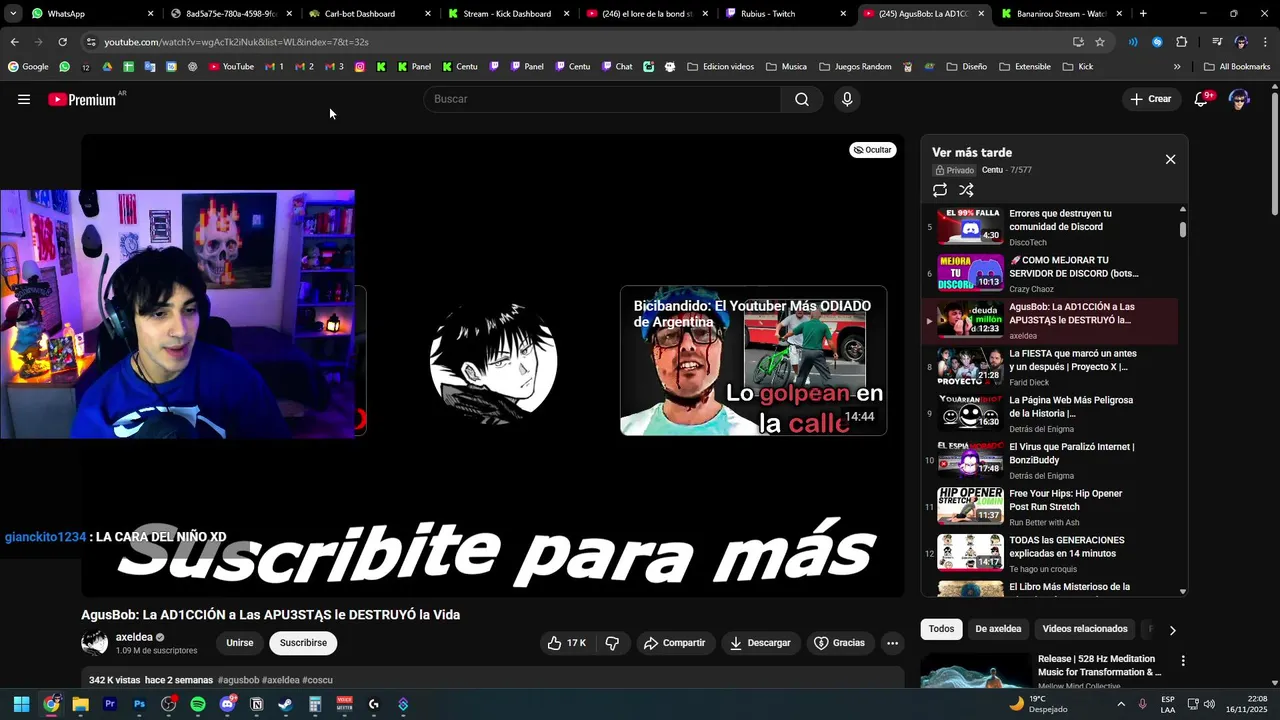Click the #agusbob hashtag

pos(238,680)
